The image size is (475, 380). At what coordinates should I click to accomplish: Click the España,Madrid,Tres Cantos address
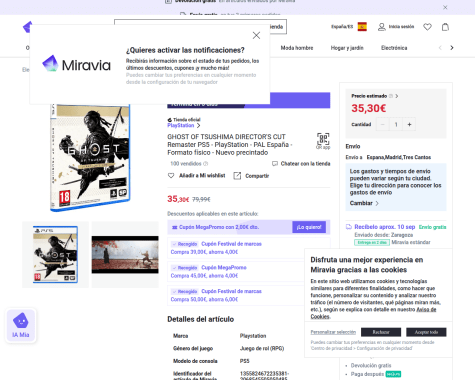(399, 157)
